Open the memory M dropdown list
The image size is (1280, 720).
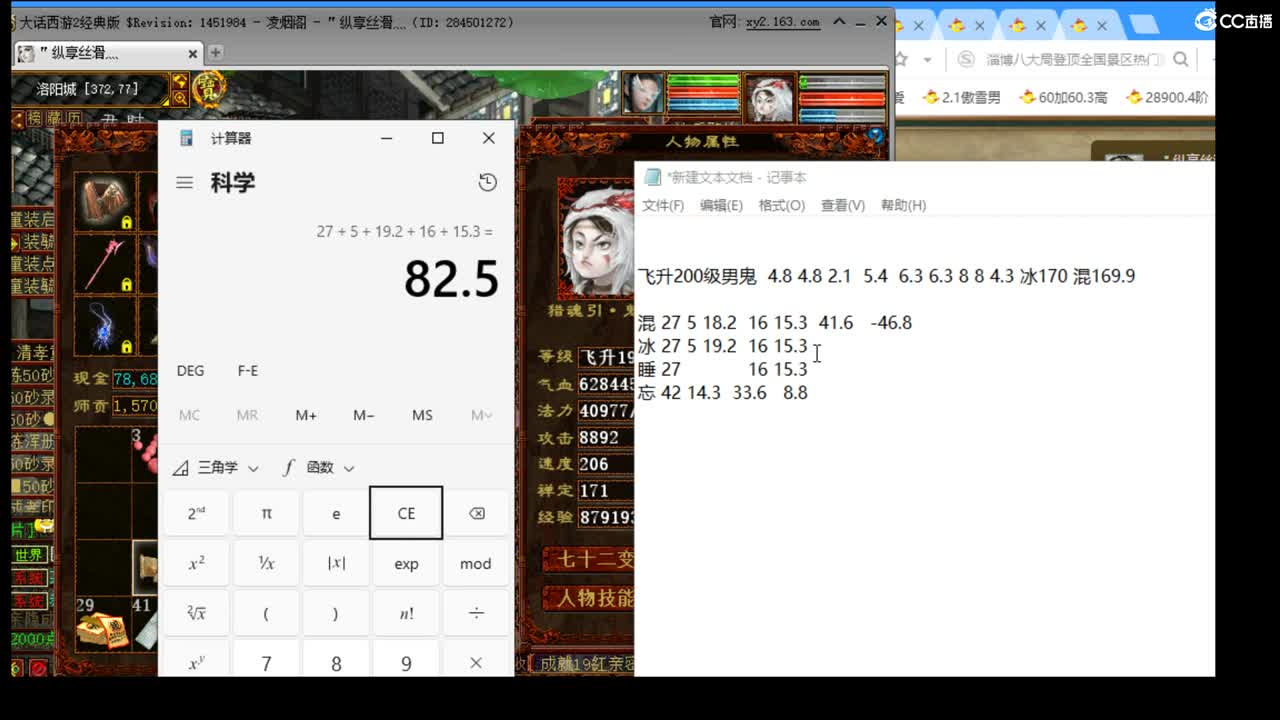pyautogui.click(x=481, y=415)
